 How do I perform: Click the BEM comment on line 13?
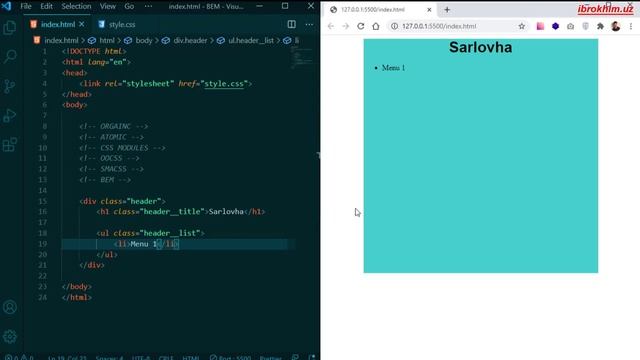pyautogui.click(x=105, y=180)
